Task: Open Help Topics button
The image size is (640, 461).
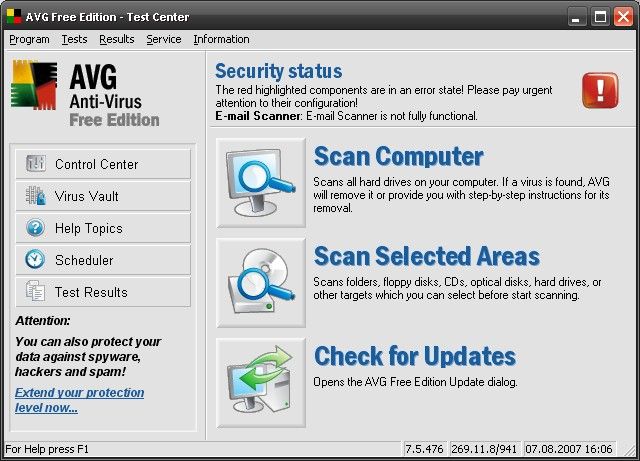Action: point(103,227)
